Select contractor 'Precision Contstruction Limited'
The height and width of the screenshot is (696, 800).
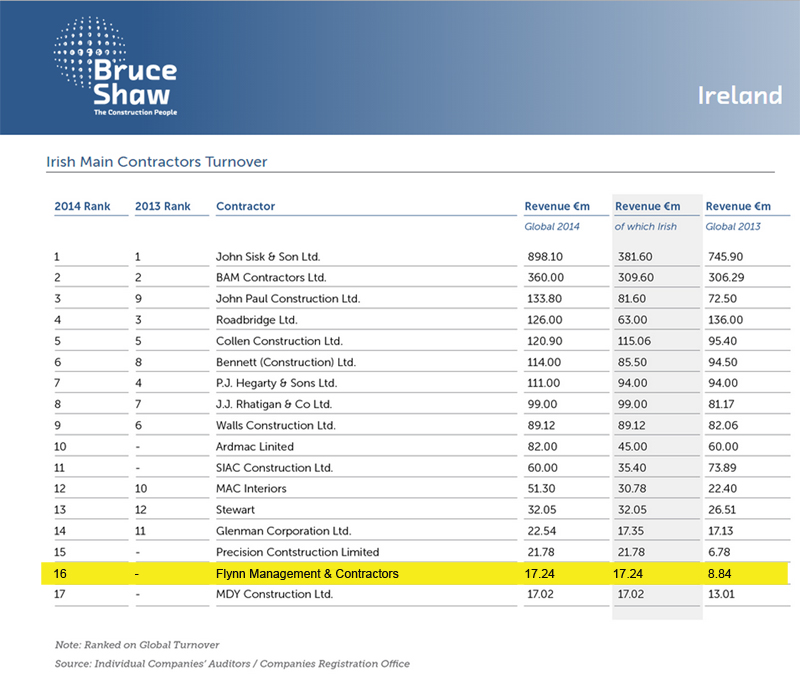297,552
